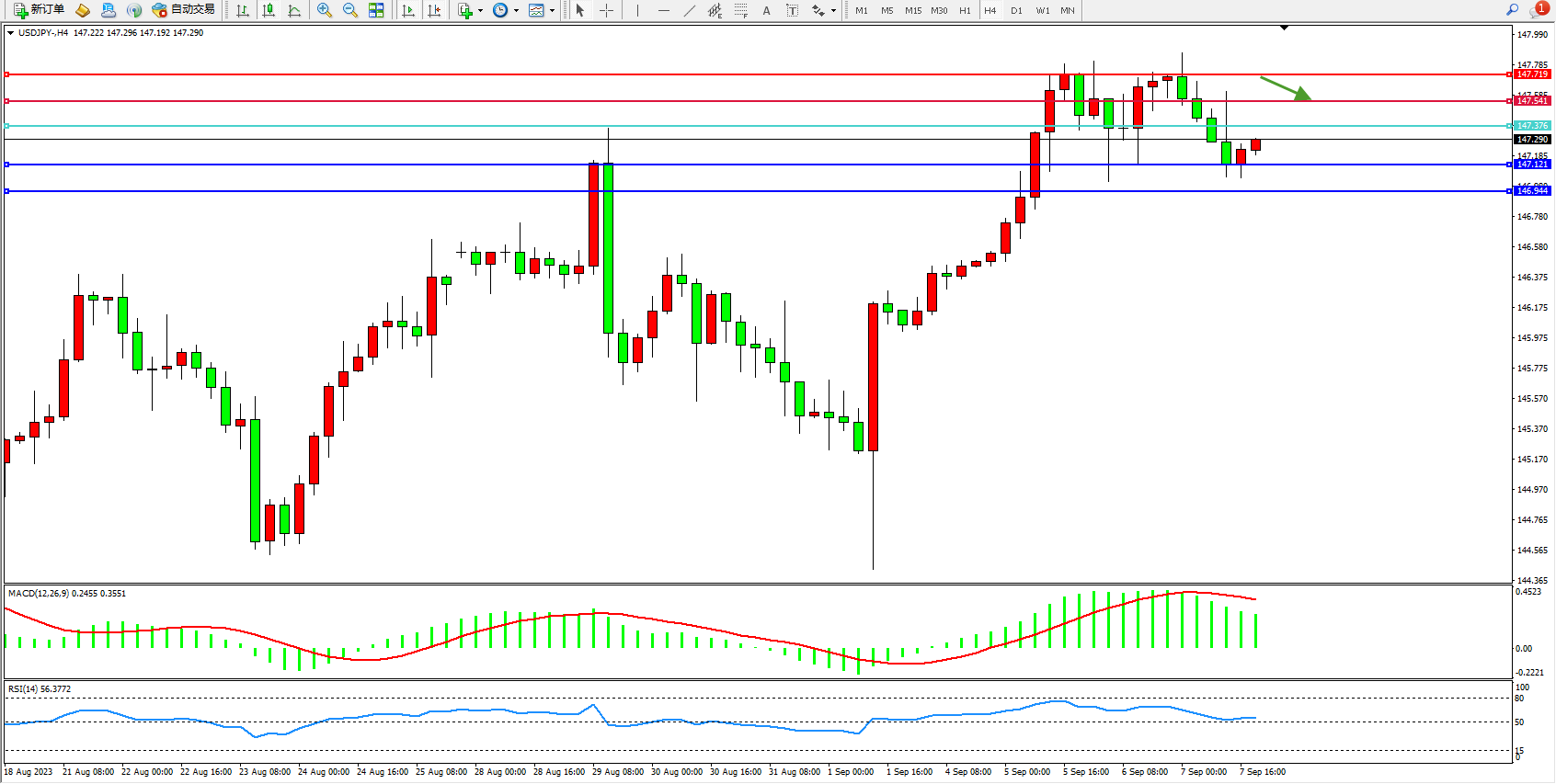The height and width of the screenshot is (784, 1556).
Task: Expand the periodicity clock dropdown arrow
Action: tap(516, 11)
